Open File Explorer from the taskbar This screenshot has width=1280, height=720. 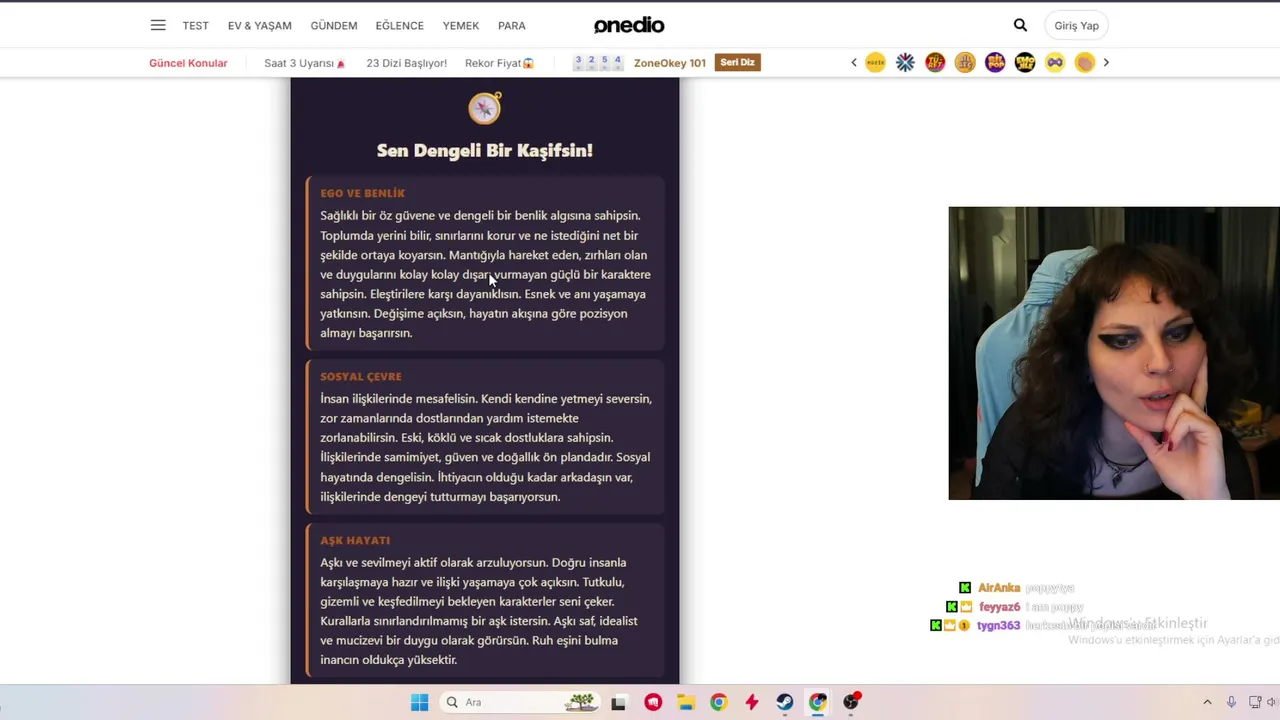[x=686, y=703]
